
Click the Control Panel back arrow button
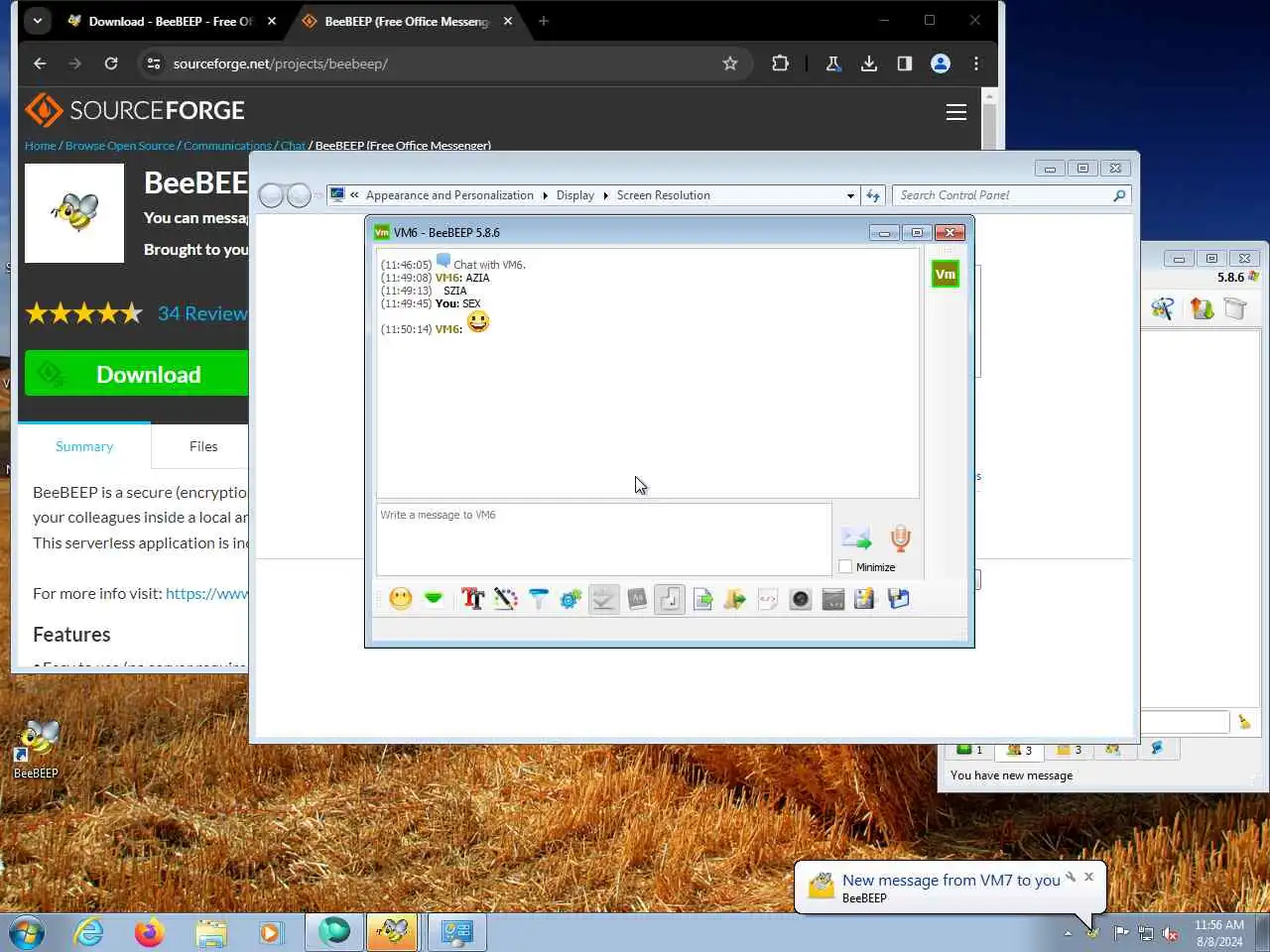coord(271,195)
